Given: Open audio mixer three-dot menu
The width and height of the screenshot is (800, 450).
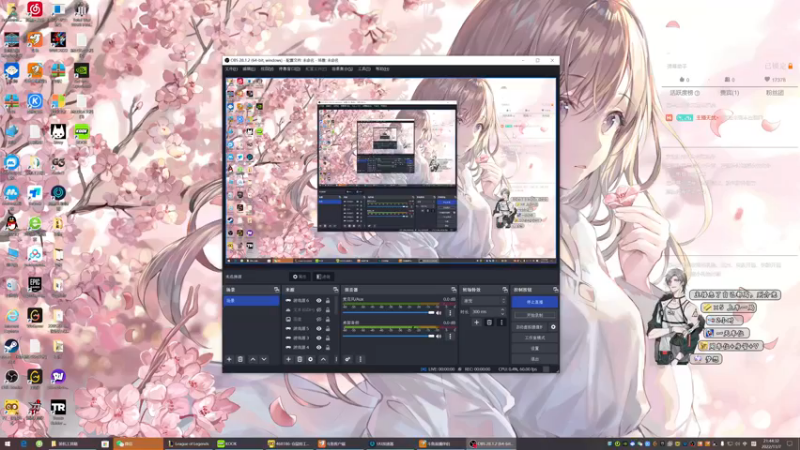Looking at the screenshot, I should pyautogui.click(x=360, y=359).
